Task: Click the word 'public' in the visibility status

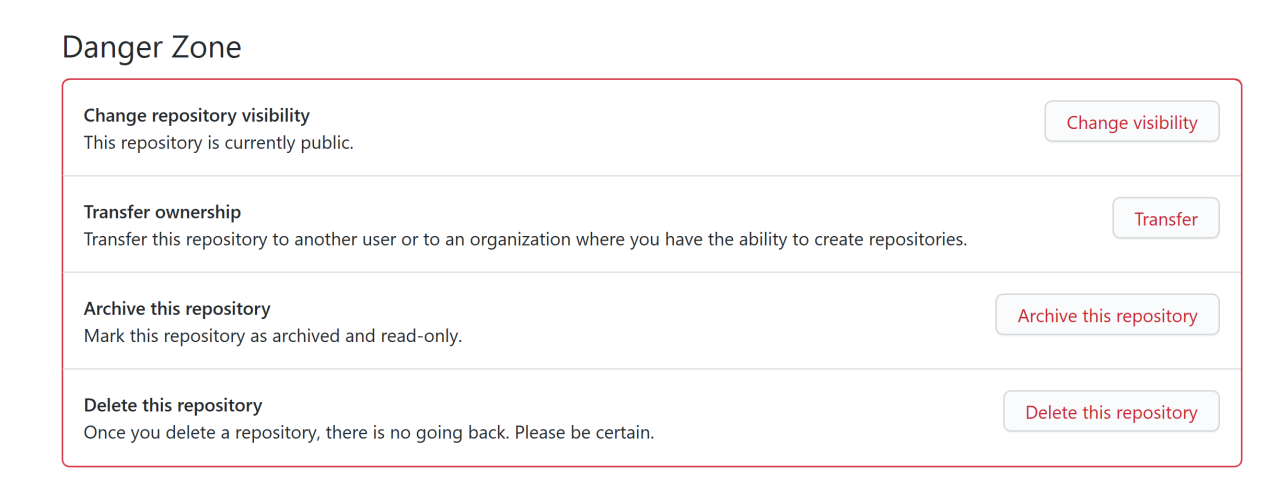Action: [325, 143]
